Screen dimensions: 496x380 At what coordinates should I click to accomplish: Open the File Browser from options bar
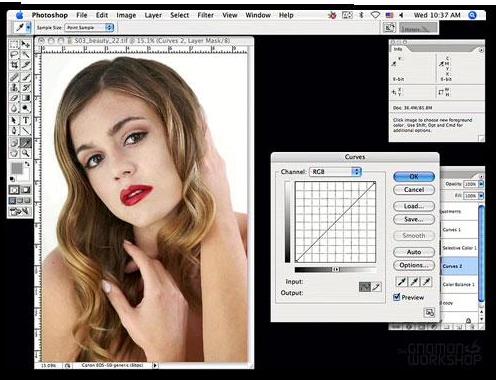pos(389,28)
